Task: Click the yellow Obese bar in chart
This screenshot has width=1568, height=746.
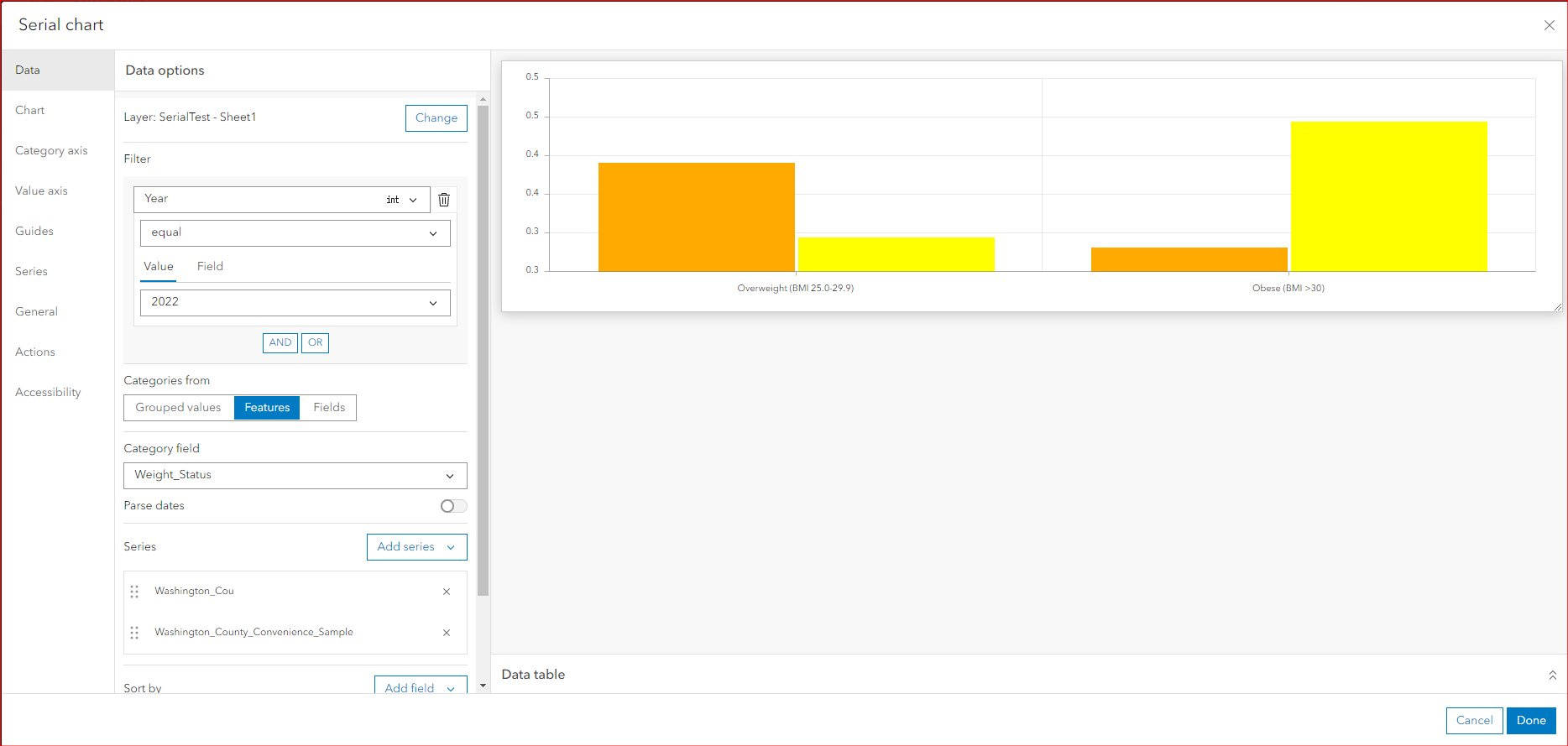Action: point(1389,197)
